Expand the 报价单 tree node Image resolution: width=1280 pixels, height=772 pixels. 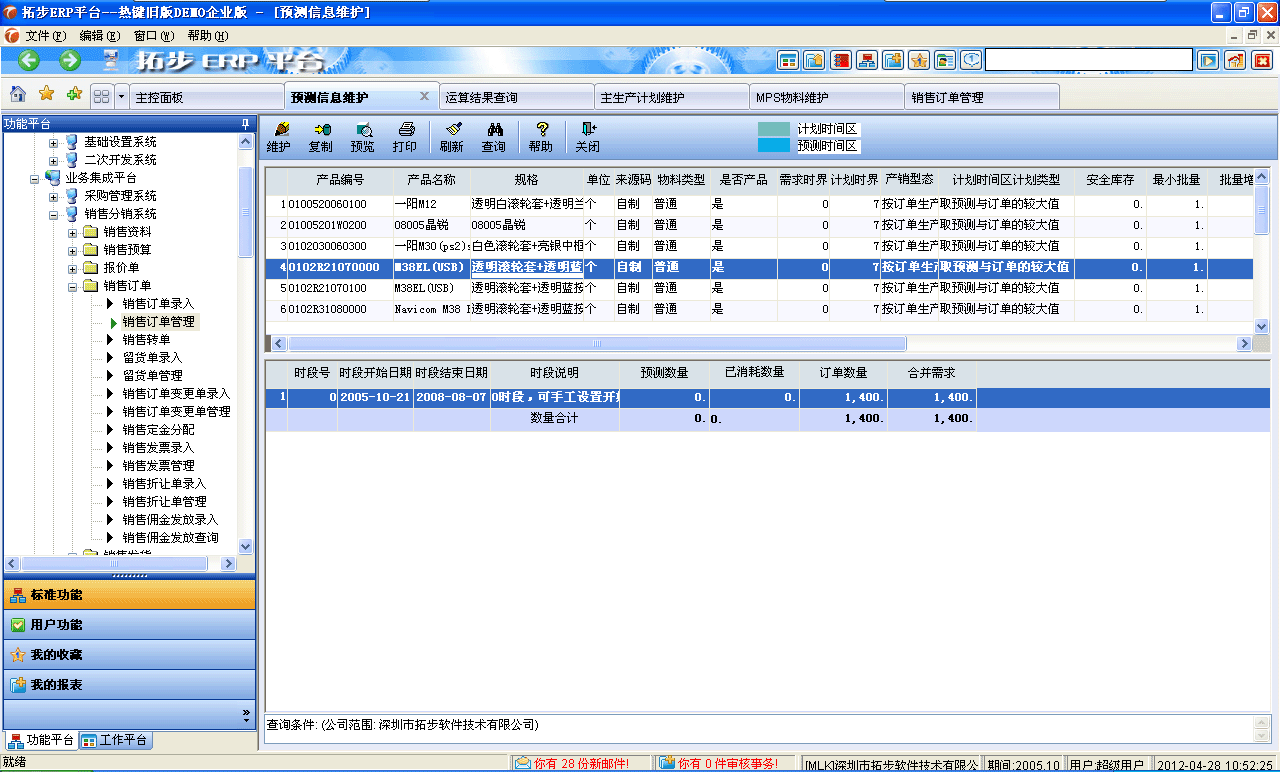point(71,267)
